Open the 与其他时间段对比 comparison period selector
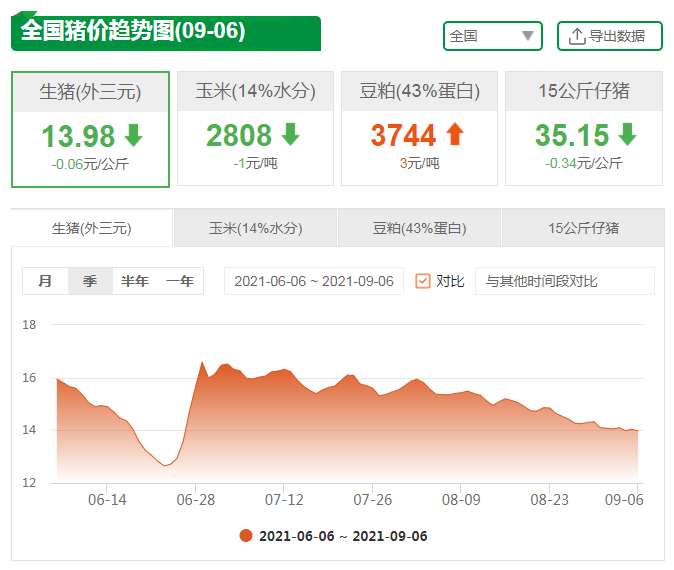 pyautogui.click(x=564, y=281)
